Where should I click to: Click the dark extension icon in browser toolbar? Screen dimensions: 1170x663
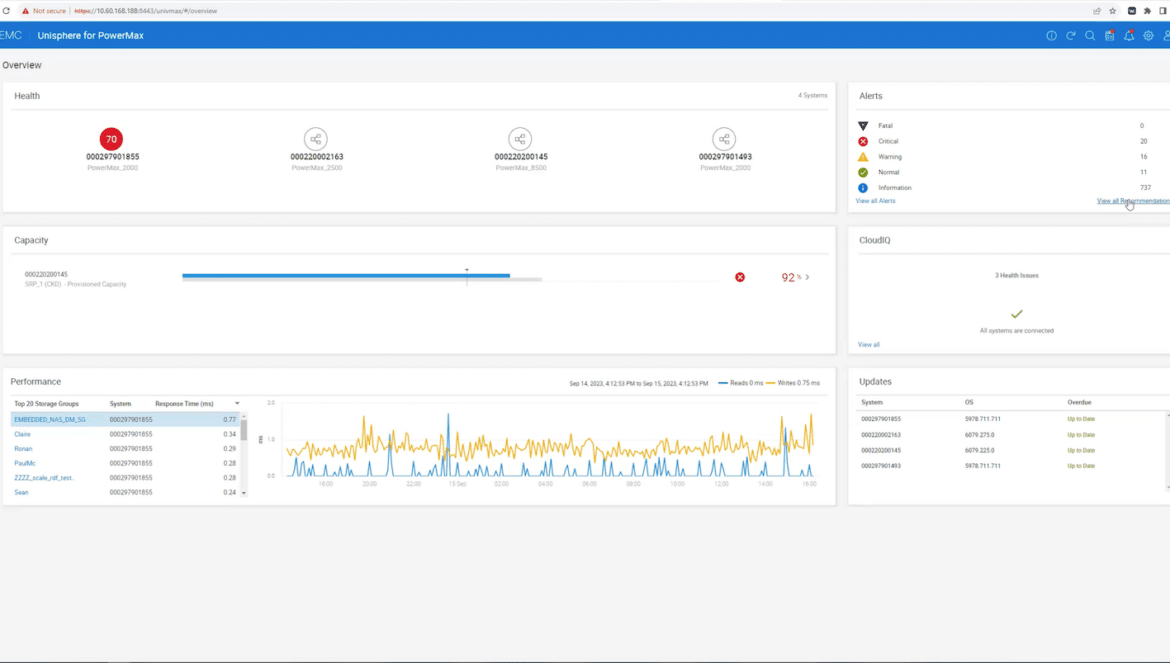(x=1131, y=11)
